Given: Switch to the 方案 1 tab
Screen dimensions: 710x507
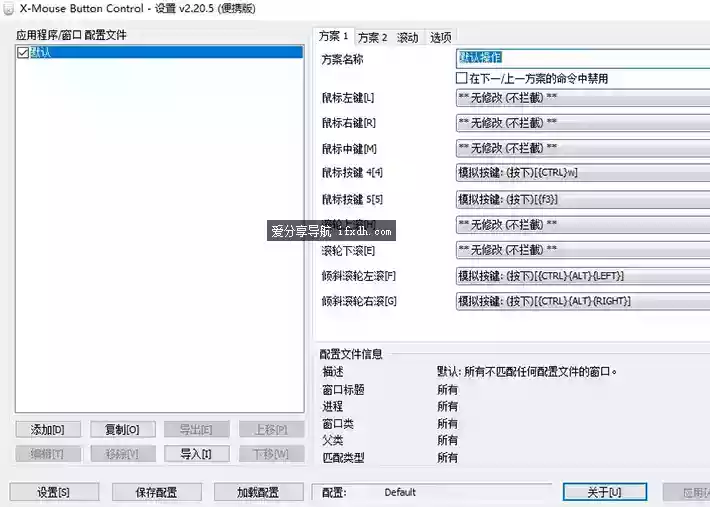Looking at the screenshot, I should [334, 36].
